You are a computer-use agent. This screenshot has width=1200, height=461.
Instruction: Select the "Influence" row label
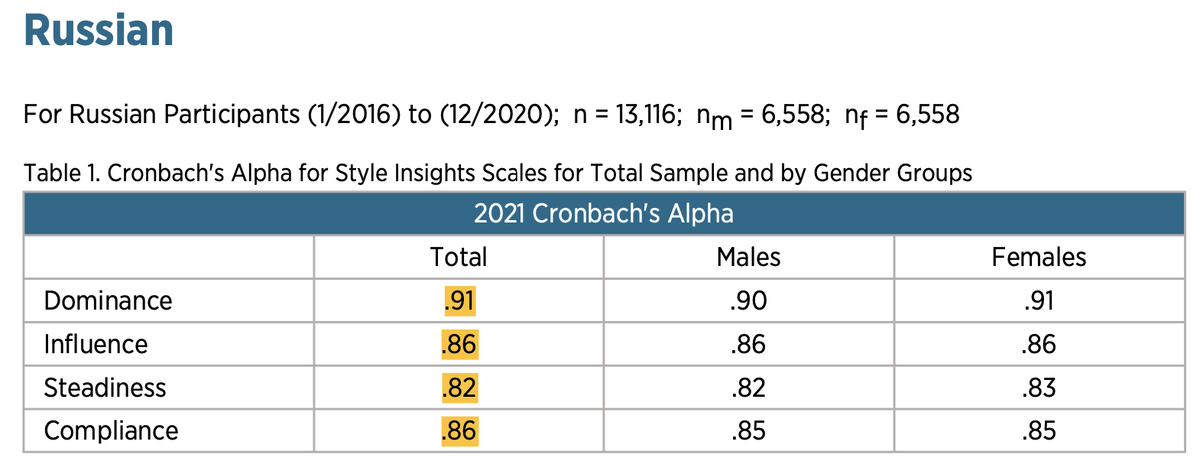point(95,344)
